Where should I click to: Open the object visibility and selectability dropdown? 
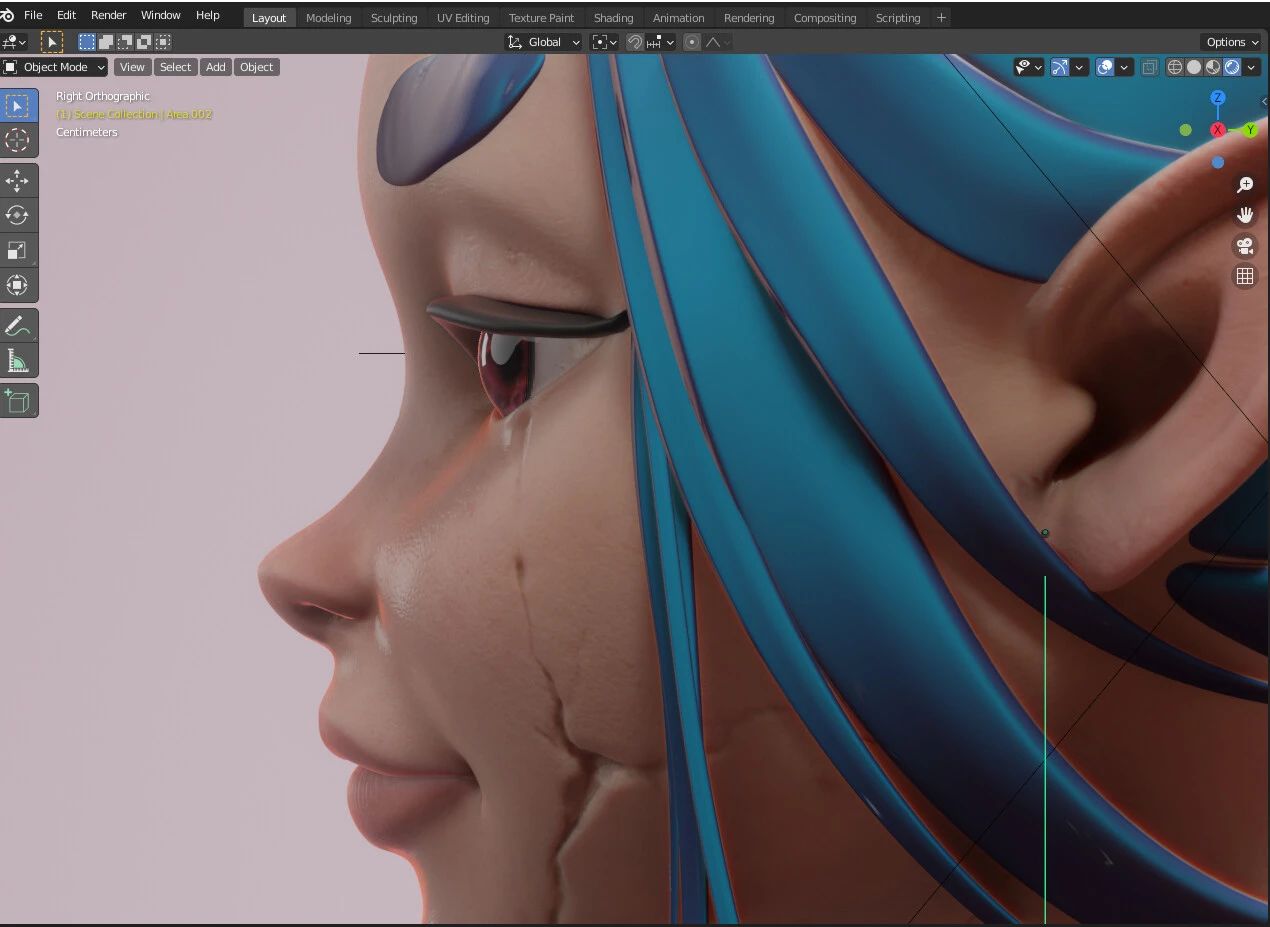point(1029,67)
